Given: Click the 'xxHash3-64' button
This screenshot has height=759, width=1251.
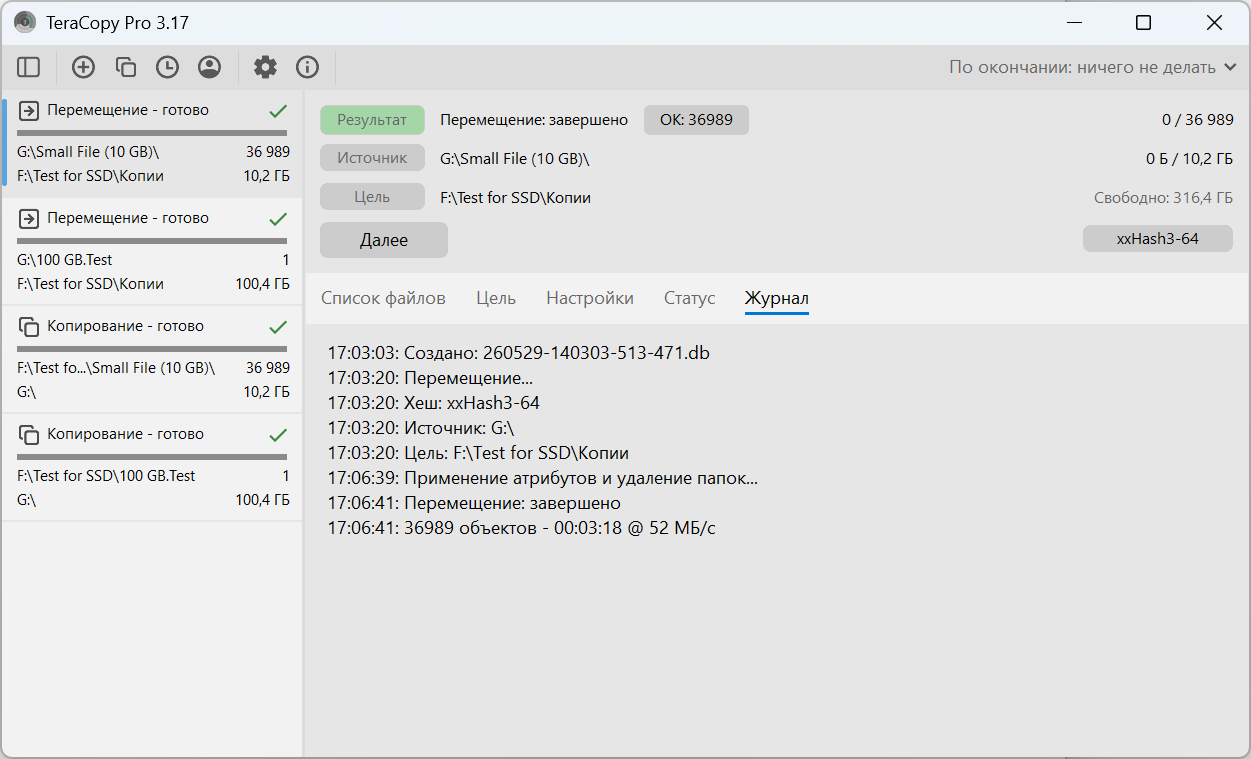Looking at the screenshot, I should click(1158, 239).
